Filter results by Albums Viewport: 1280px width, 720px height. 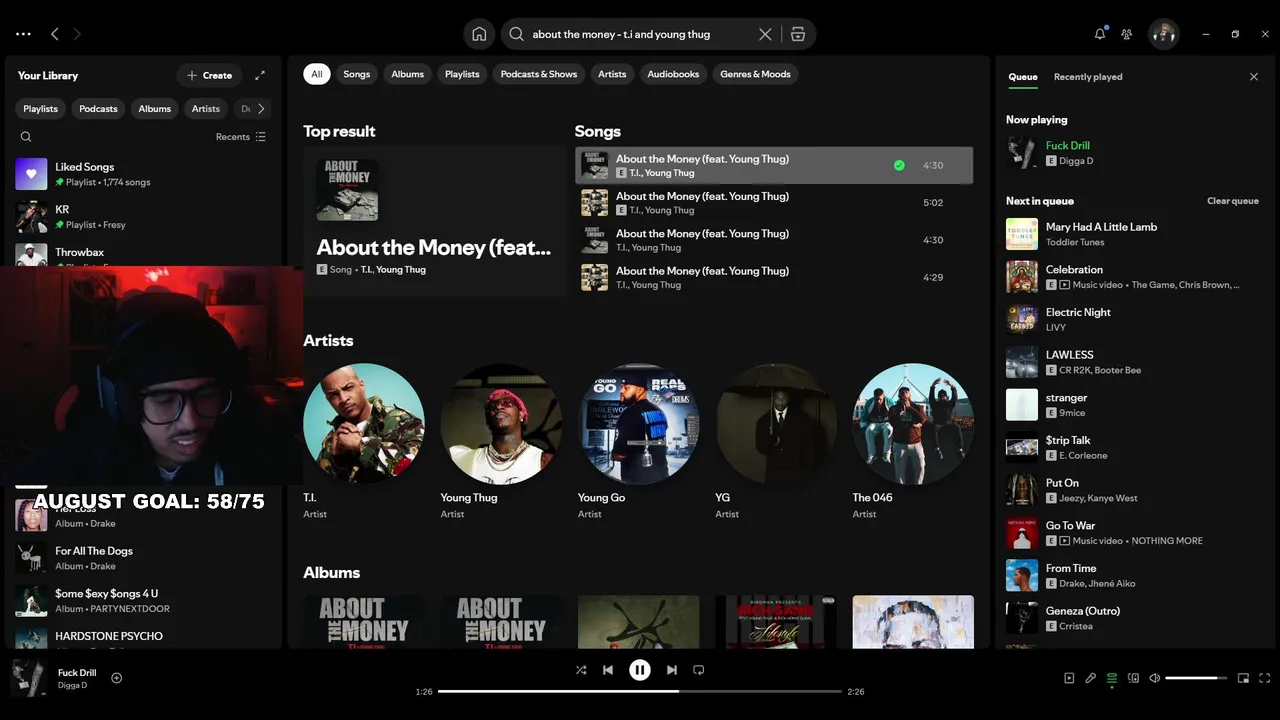[x=407, y=74]
